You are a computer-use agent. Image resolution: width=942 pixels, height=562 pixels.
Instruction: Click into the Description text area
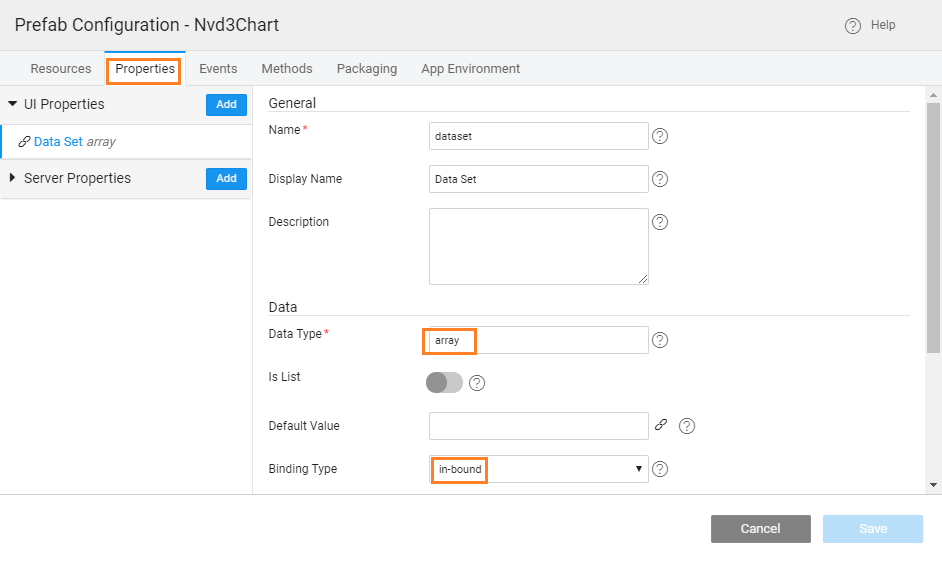538,246
